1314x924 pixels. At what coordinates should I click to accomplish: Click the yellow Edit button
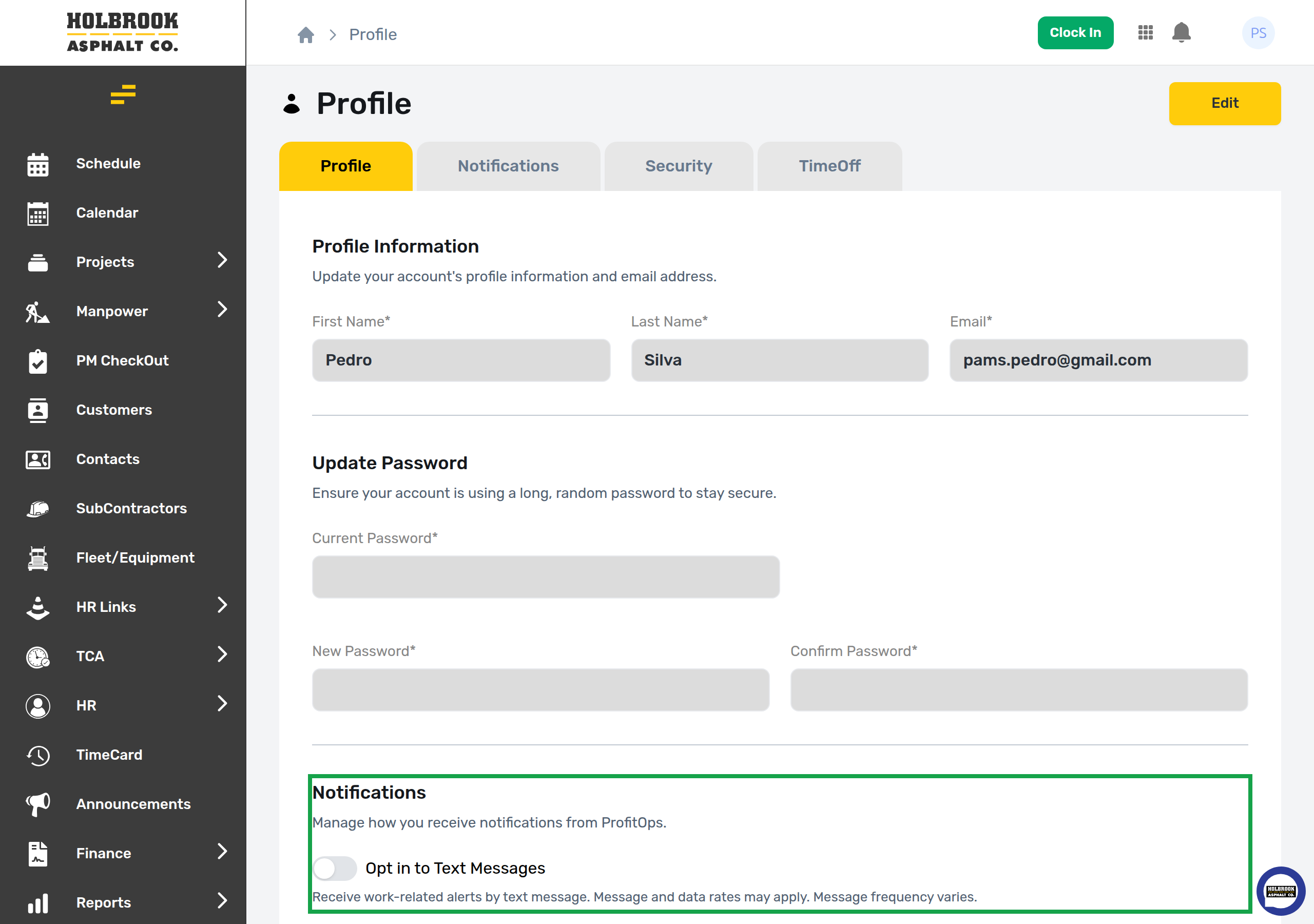pyautogui.click(x=1225, y=104)
